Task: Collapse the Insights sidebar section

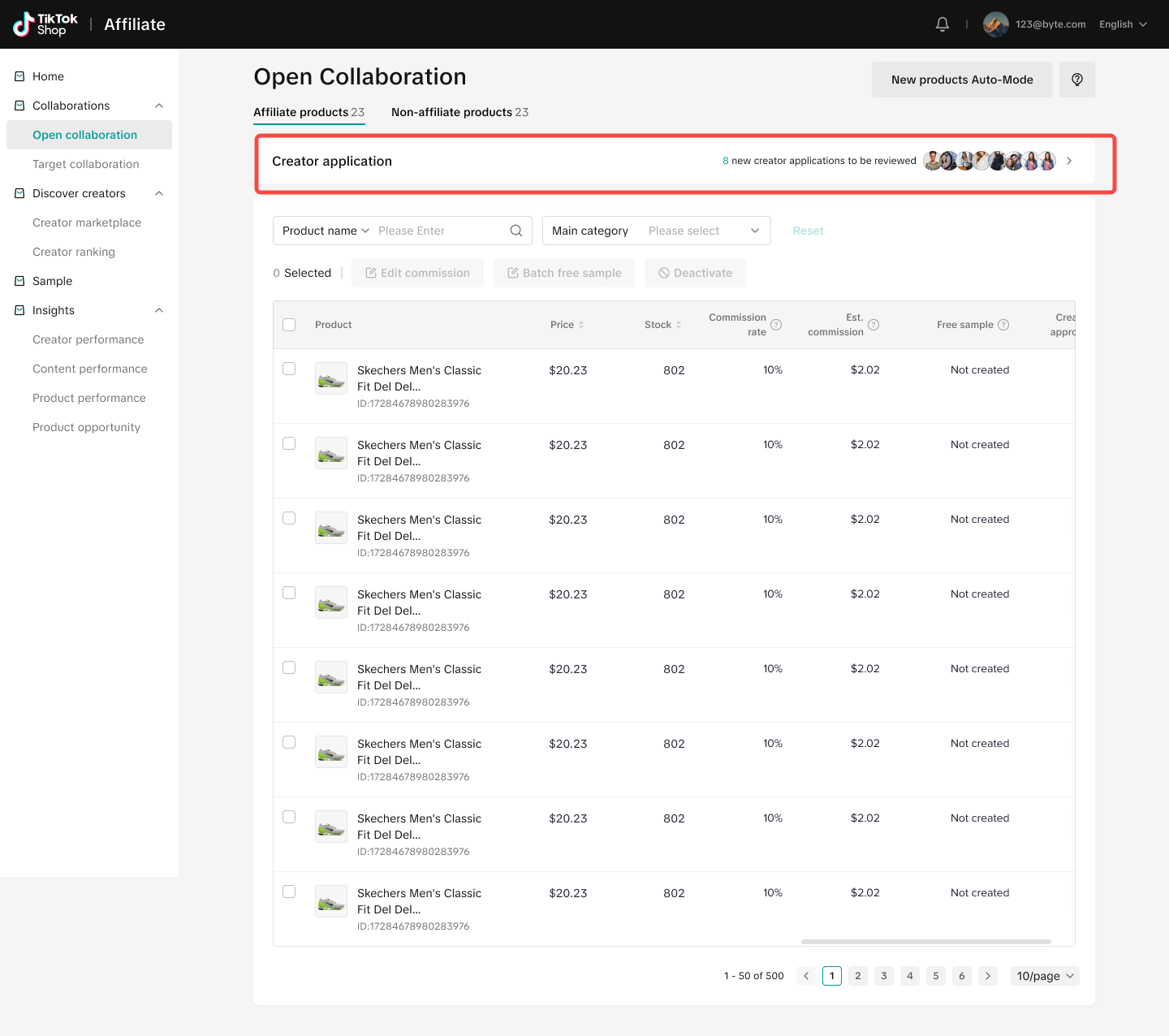Action: pyautogui.click(x=159, y=310)
